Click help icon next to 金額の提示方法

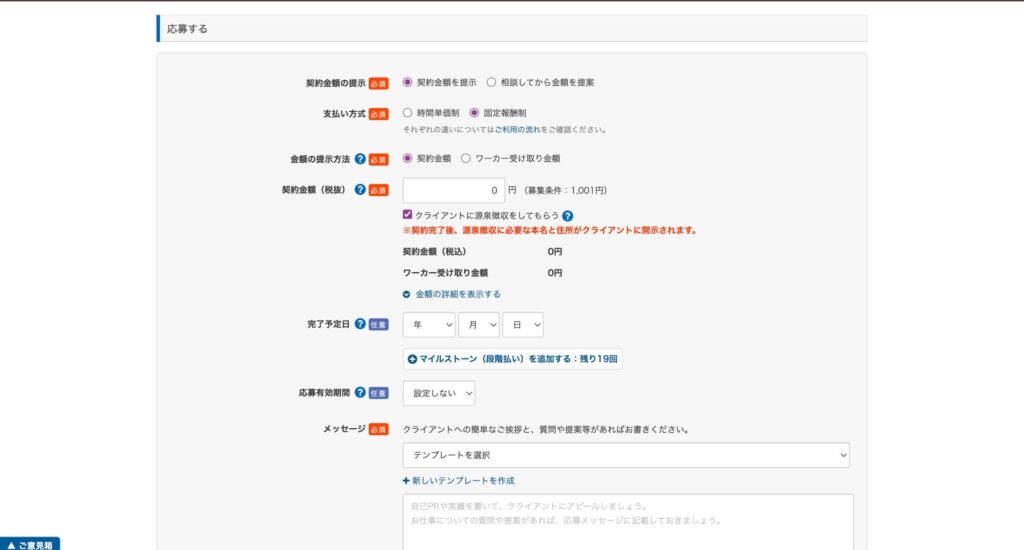(360, 158)
